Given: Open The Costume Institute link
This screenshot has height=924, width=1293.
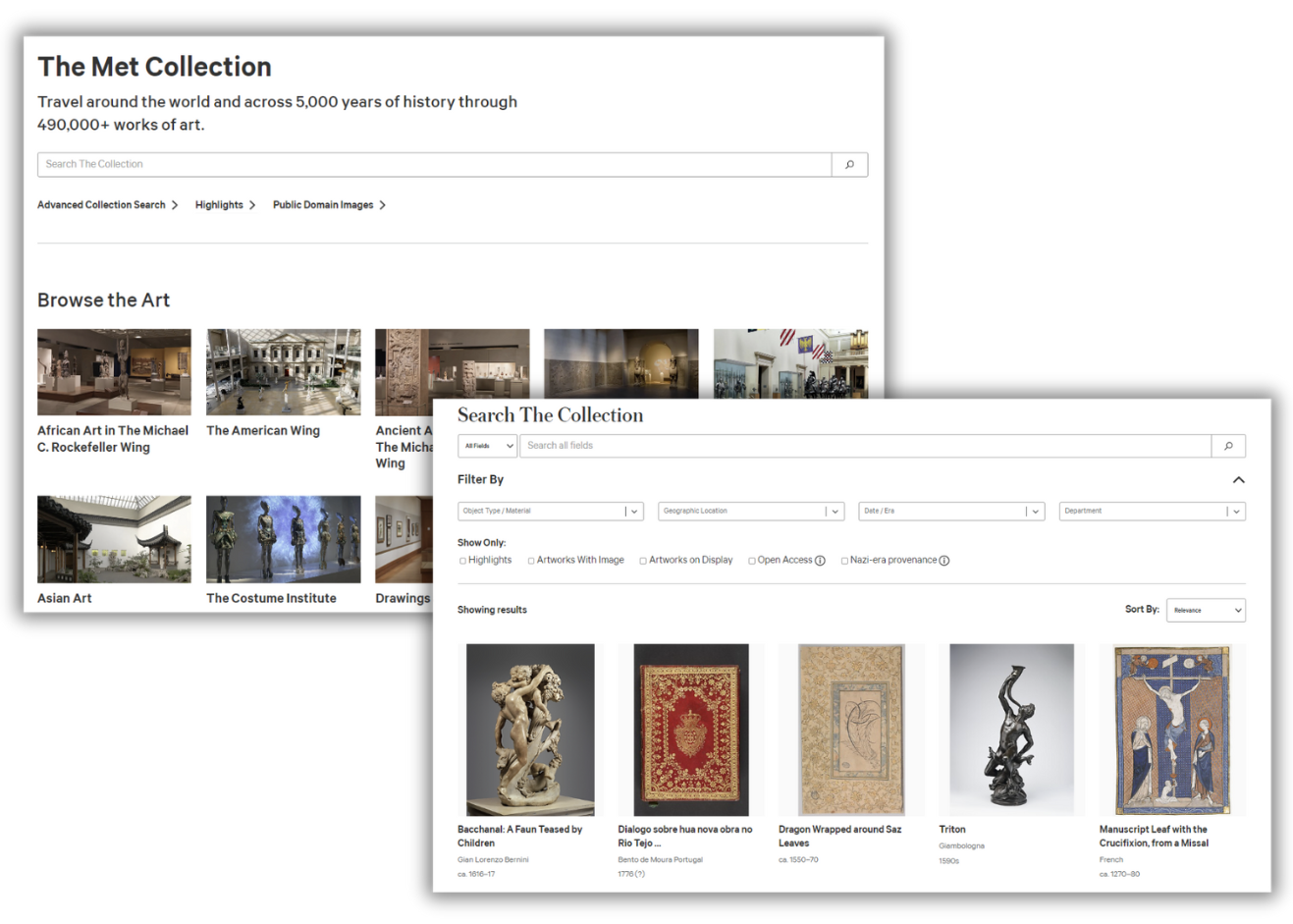Looking at the screenshot, I should [271, 598].
